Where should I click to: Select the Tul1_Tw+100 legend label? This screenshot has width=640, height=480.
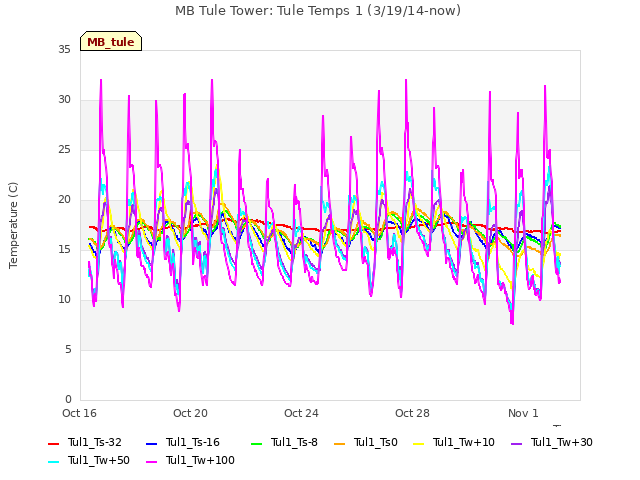[200, 460]
